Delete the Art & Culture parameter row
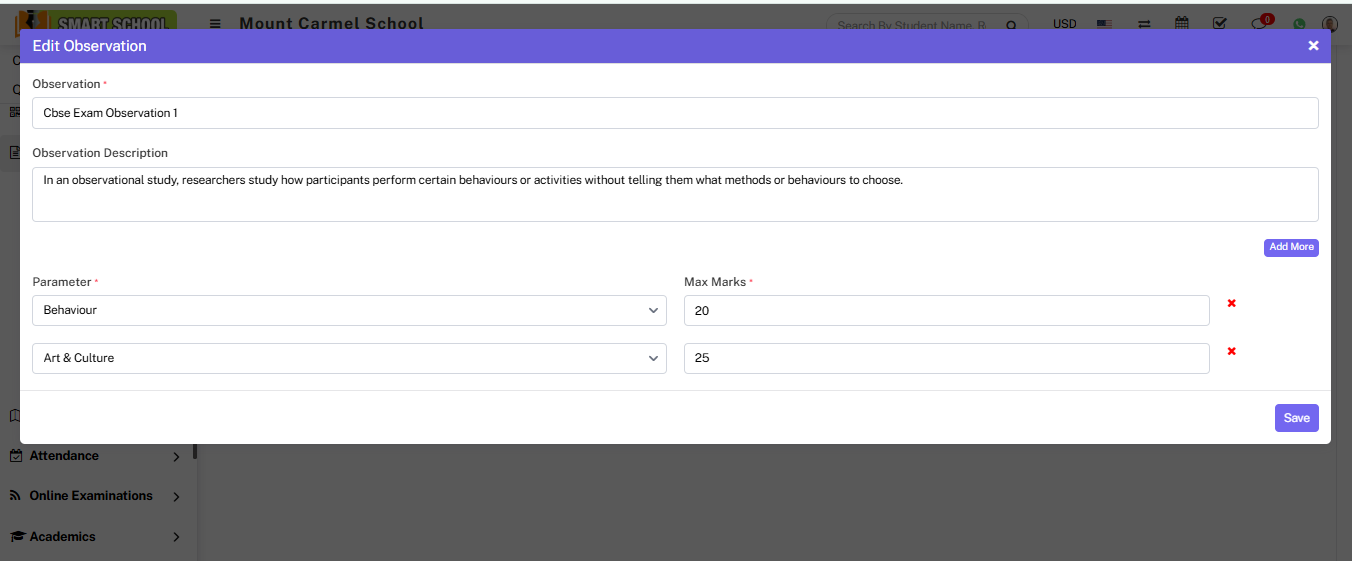Image resolution: width=1352 pixels, height=561 pixels. tap(1232, 351)
